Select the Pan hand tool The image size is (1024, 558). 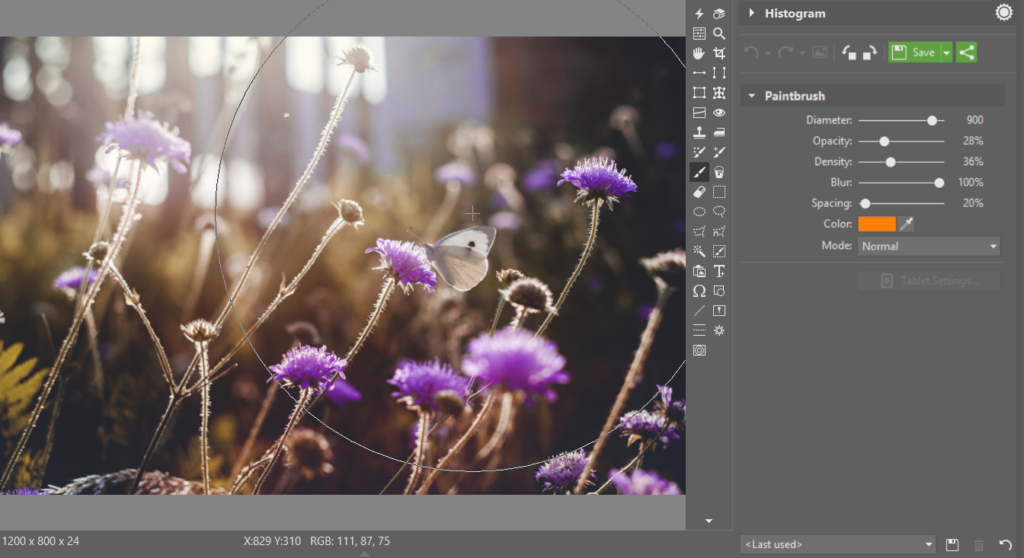[x=699, y=53]
